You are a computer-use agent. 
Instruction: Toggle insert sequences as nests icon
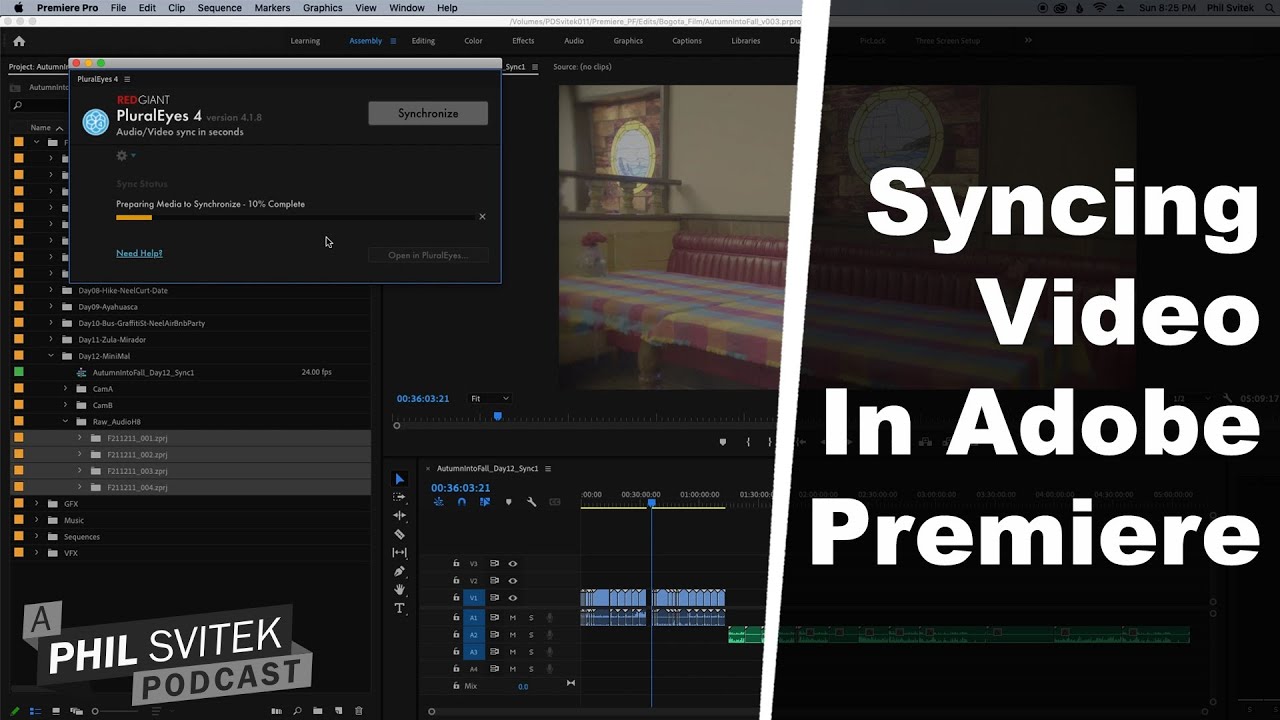tap(438, 502)
